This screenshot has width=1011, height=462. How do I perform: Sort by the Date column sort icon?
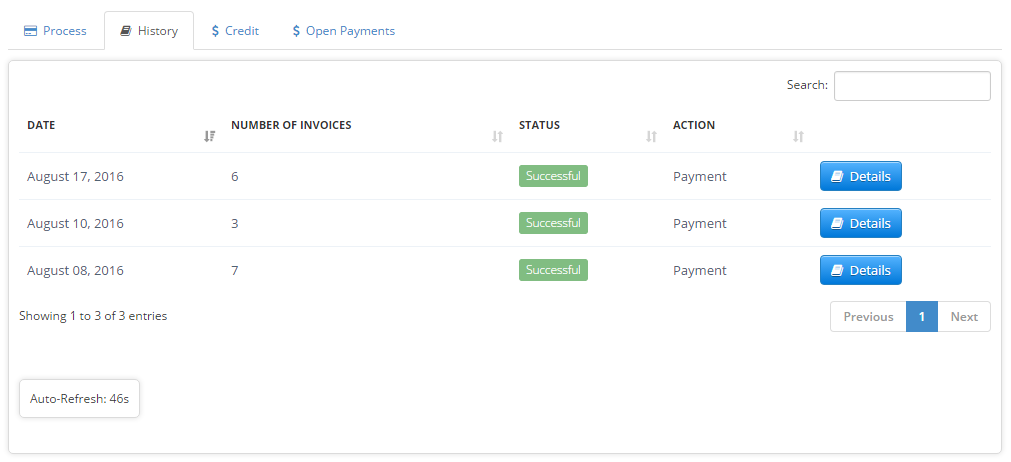coord(209,136)
